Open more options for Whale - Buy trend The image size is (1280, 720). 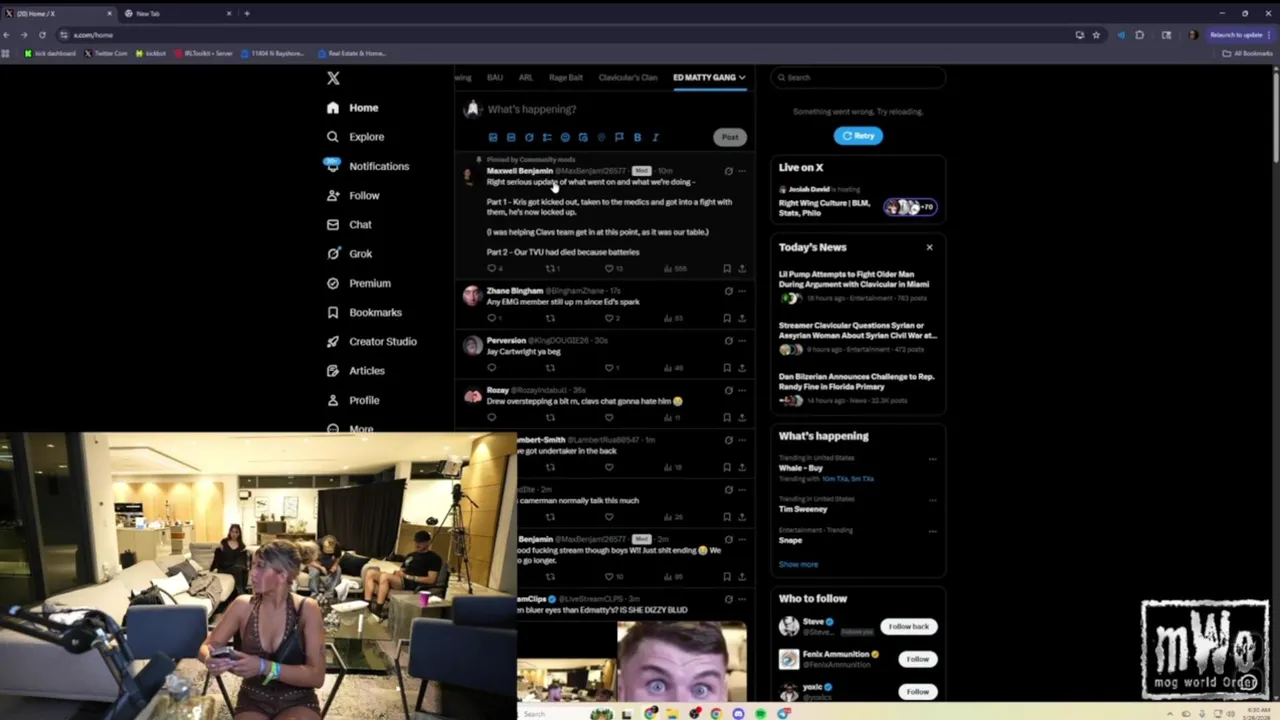click(x=932, y=460)
